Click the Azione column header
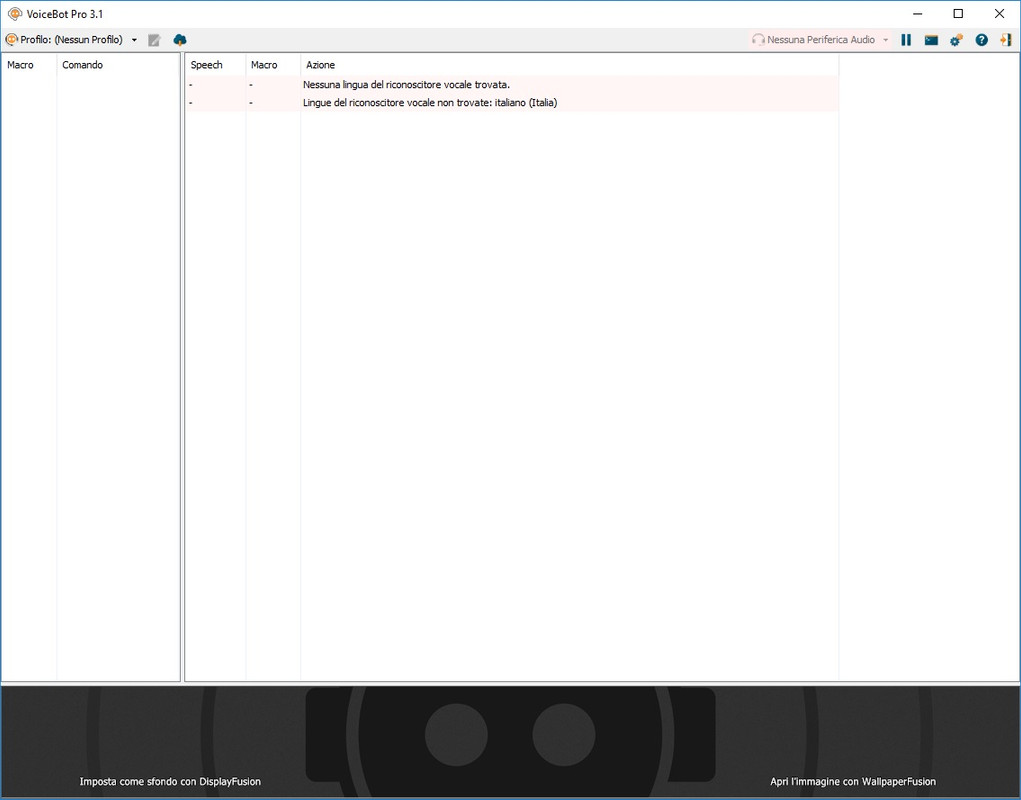This screenshot has height=800, width=1021. [x=570, y=65]
